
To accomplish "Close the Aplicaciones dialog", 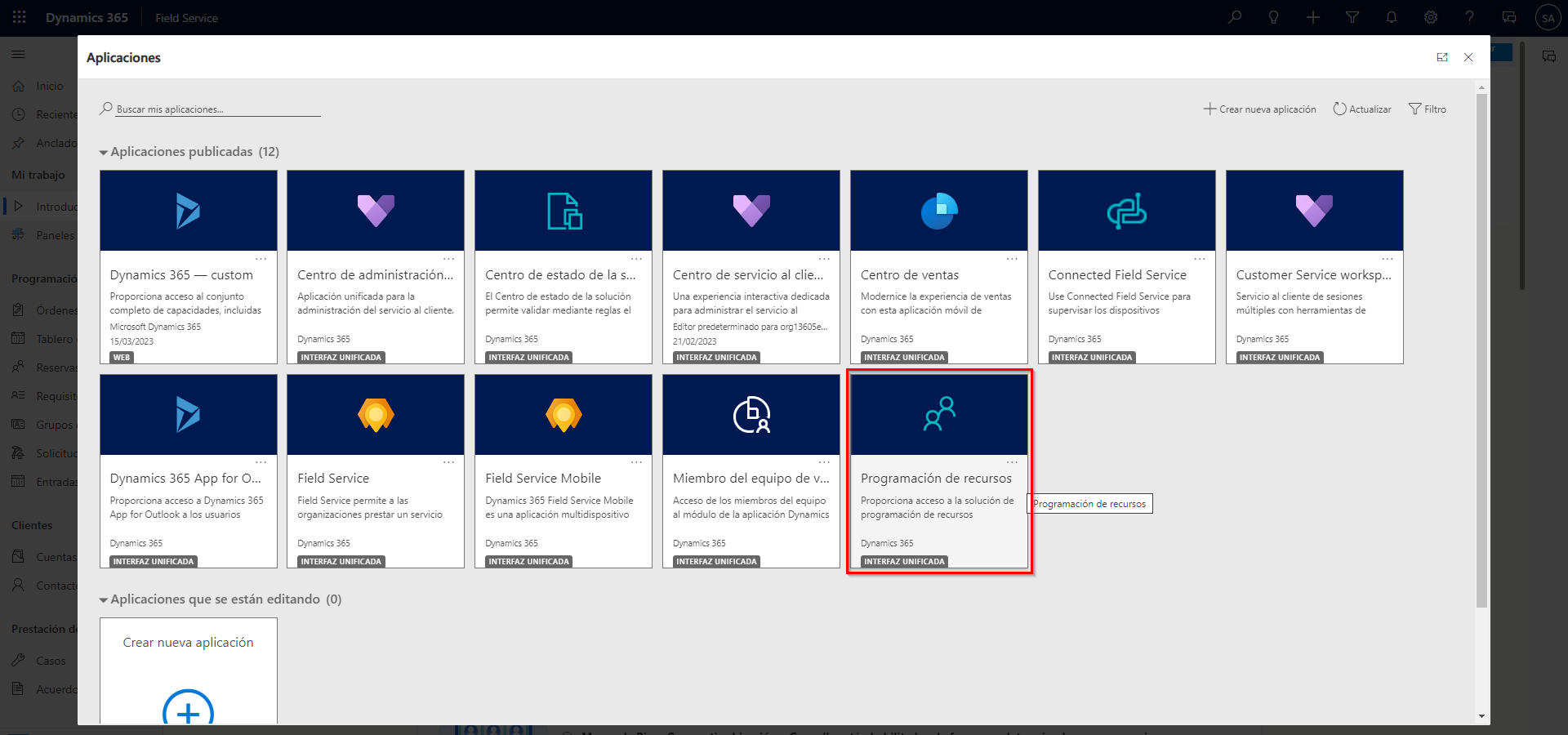I will click(x=1468, y=57).
